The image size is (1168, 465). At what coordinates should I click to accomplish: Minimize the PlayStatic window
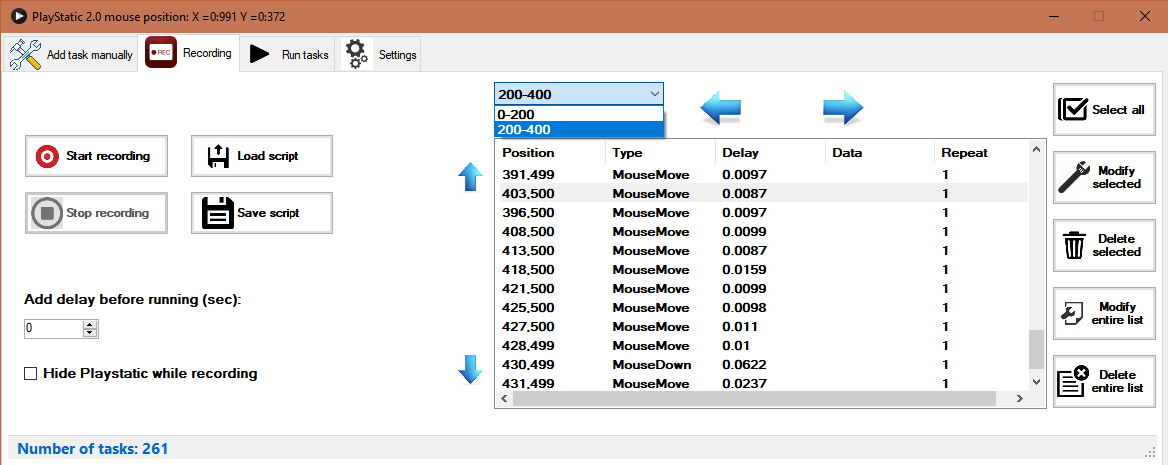[1053, 16]
